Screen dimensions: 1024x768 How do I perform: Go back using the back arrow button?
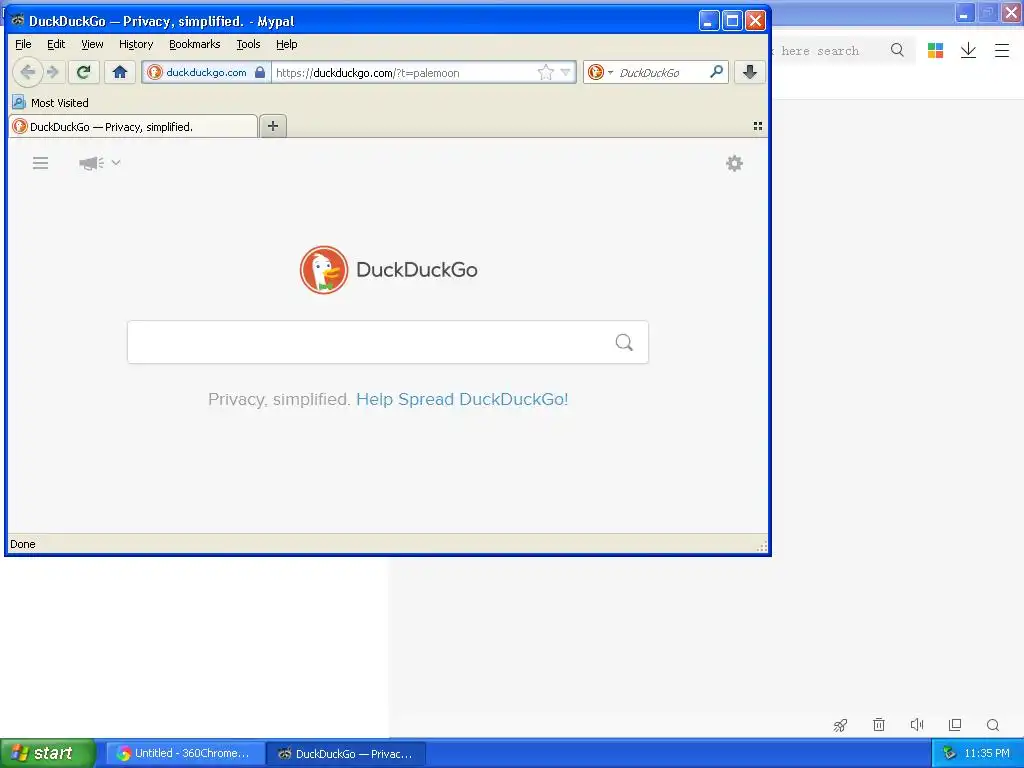pos(27,72)
